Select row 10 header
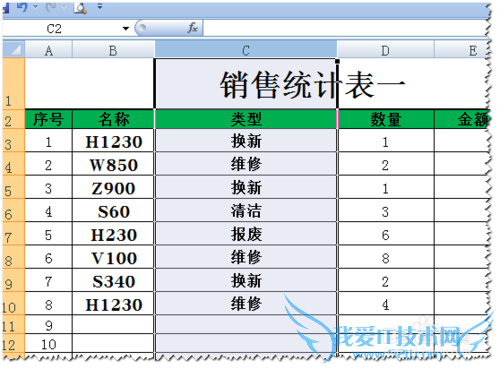This screenshot has width=500, height=369. click(x=14, y=303)
